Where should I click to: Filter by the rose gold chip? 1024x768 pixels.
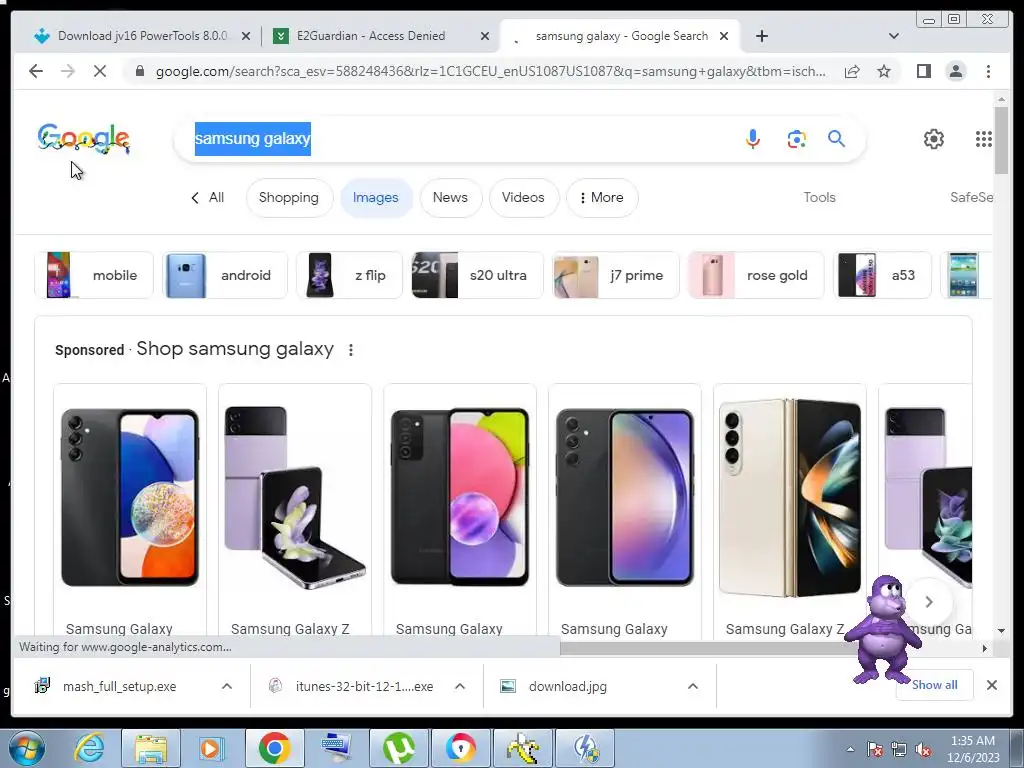756,275
